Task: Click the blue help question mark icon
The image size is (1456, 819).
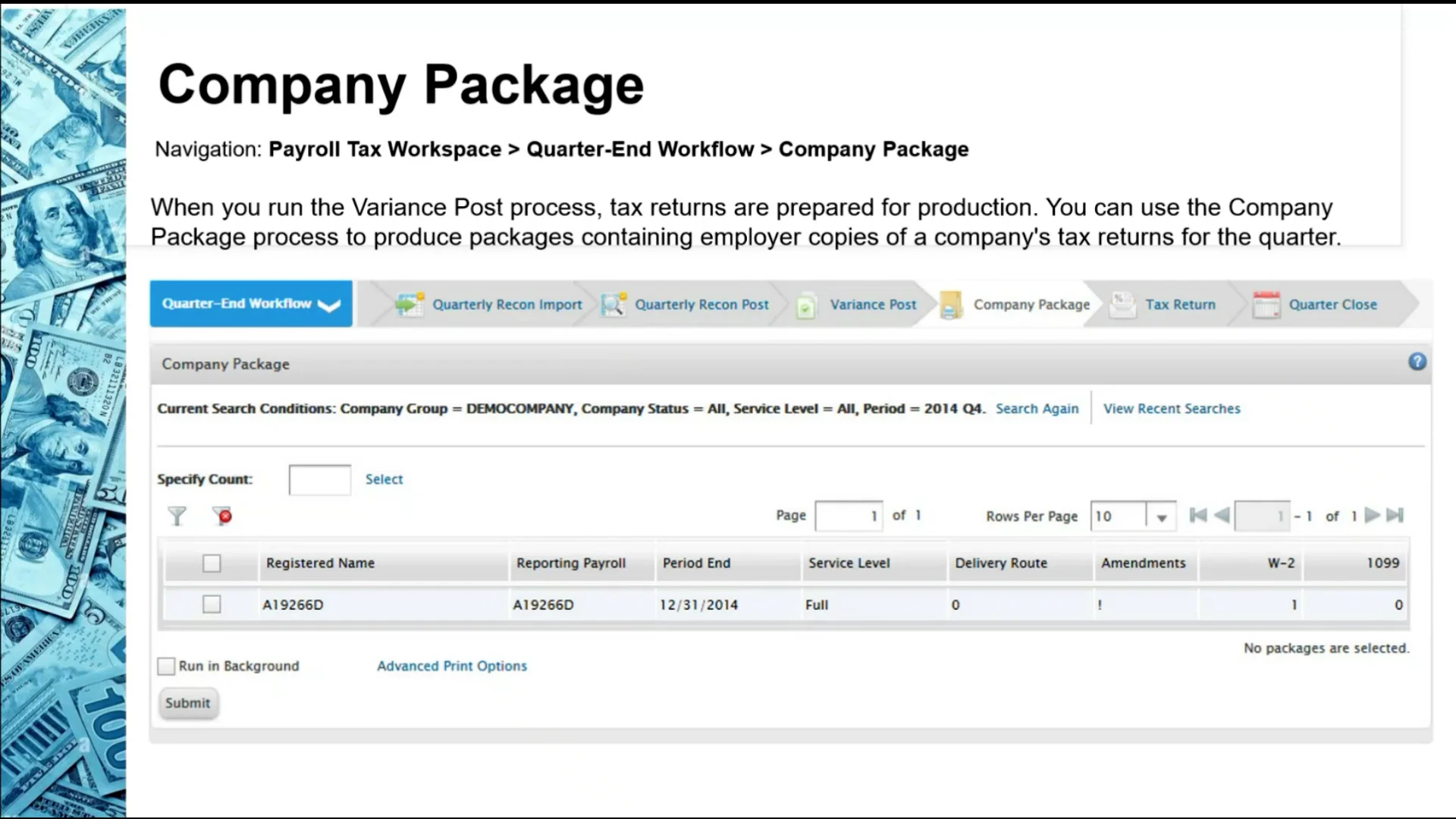Action: [1417, 362]
